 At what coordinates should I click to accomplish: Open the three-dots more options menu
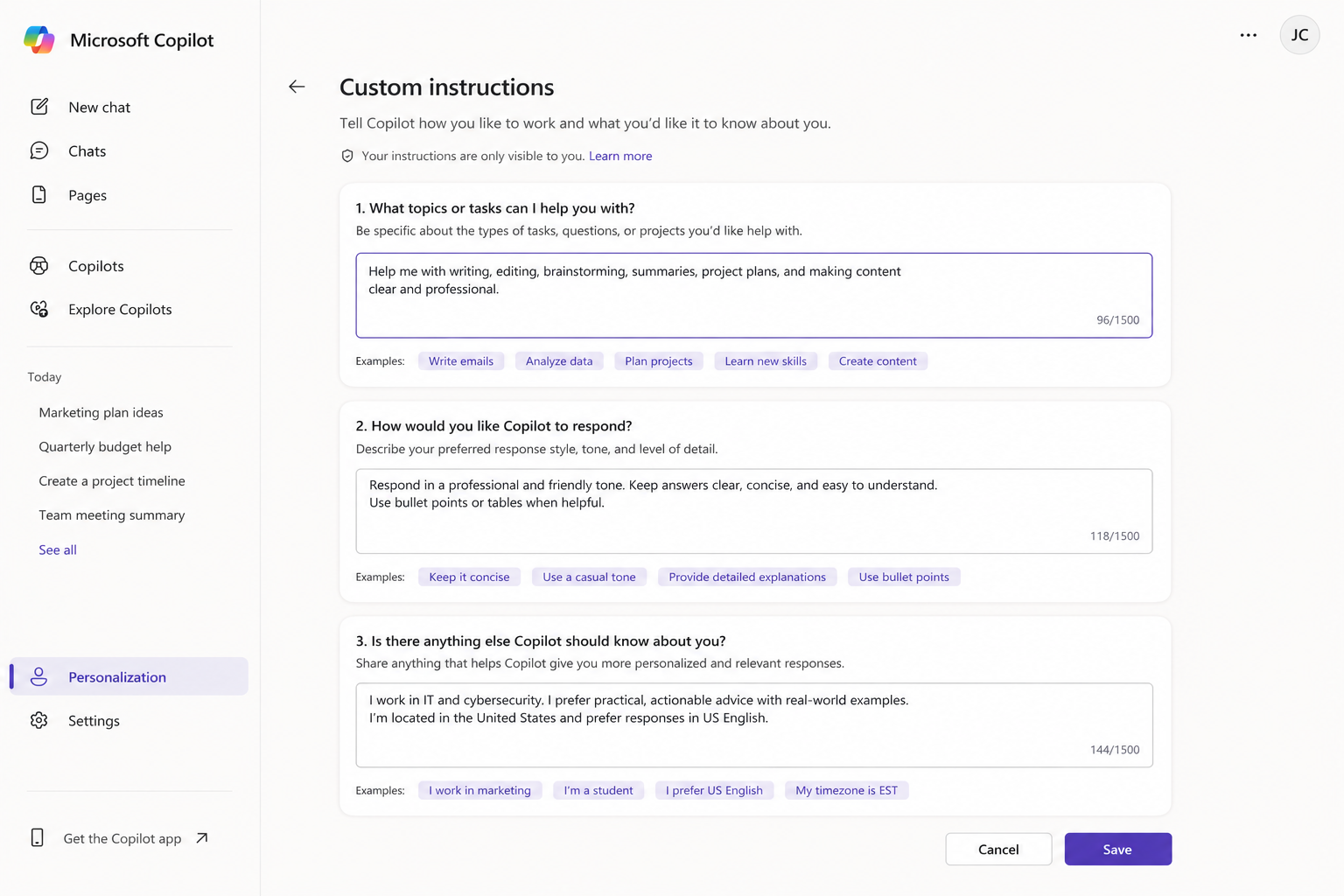[x=1249, y=35]
